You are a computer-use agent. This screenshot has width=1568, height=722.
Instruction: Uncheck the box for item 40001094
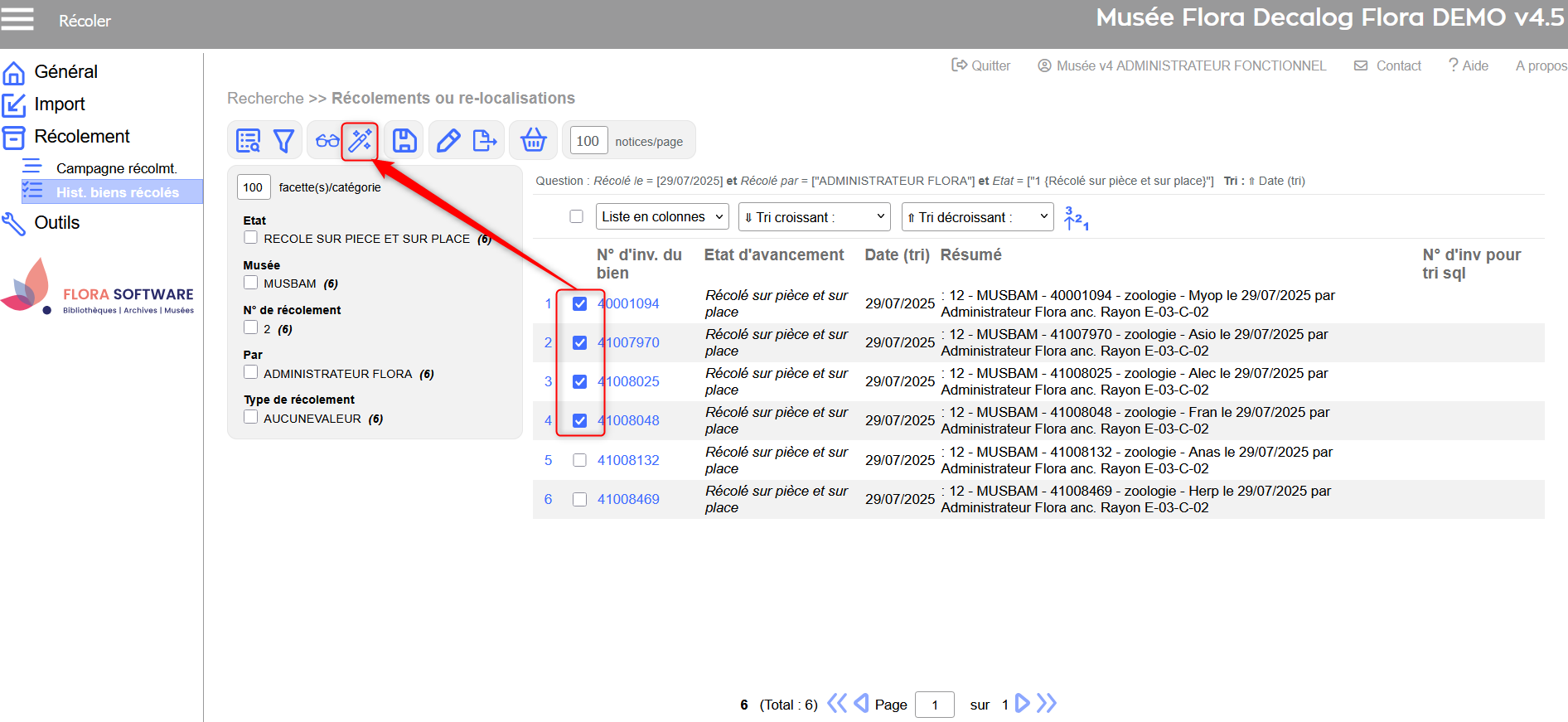click(x=579, y=303)
